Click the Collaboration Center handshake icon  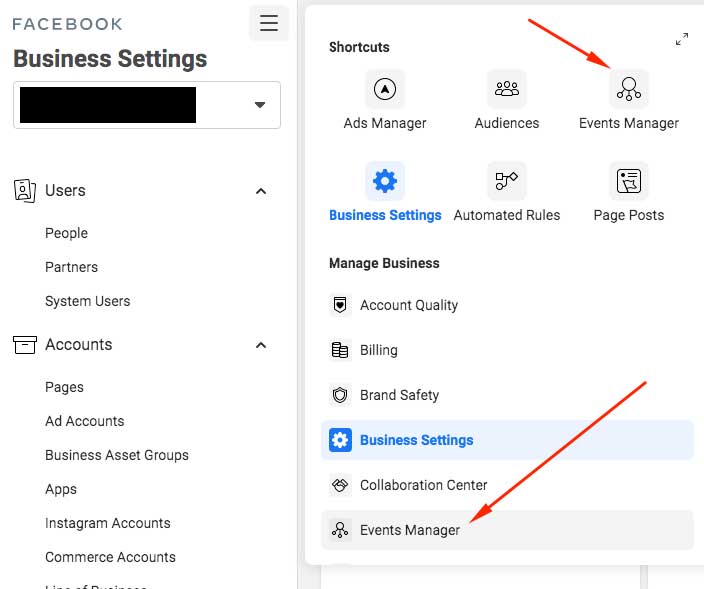pyautogui.click(x=340, y=485)
